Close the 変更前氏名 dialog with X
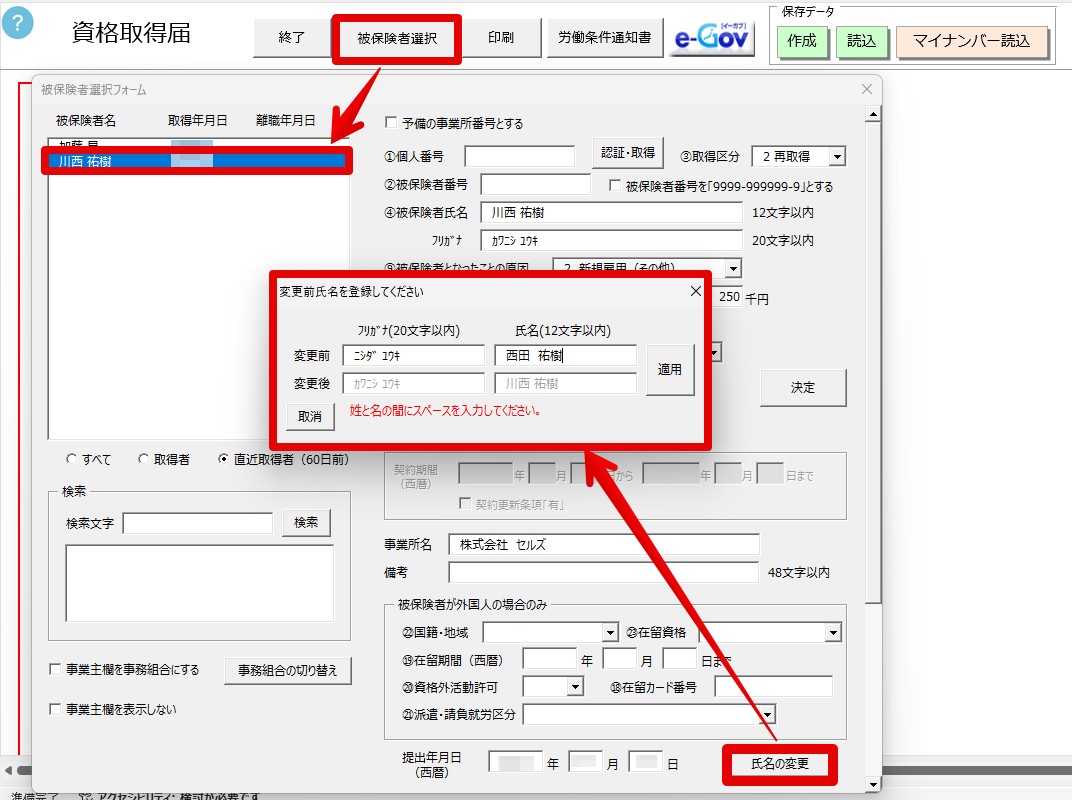This screenshot has height=800, width=1072. 695,291
